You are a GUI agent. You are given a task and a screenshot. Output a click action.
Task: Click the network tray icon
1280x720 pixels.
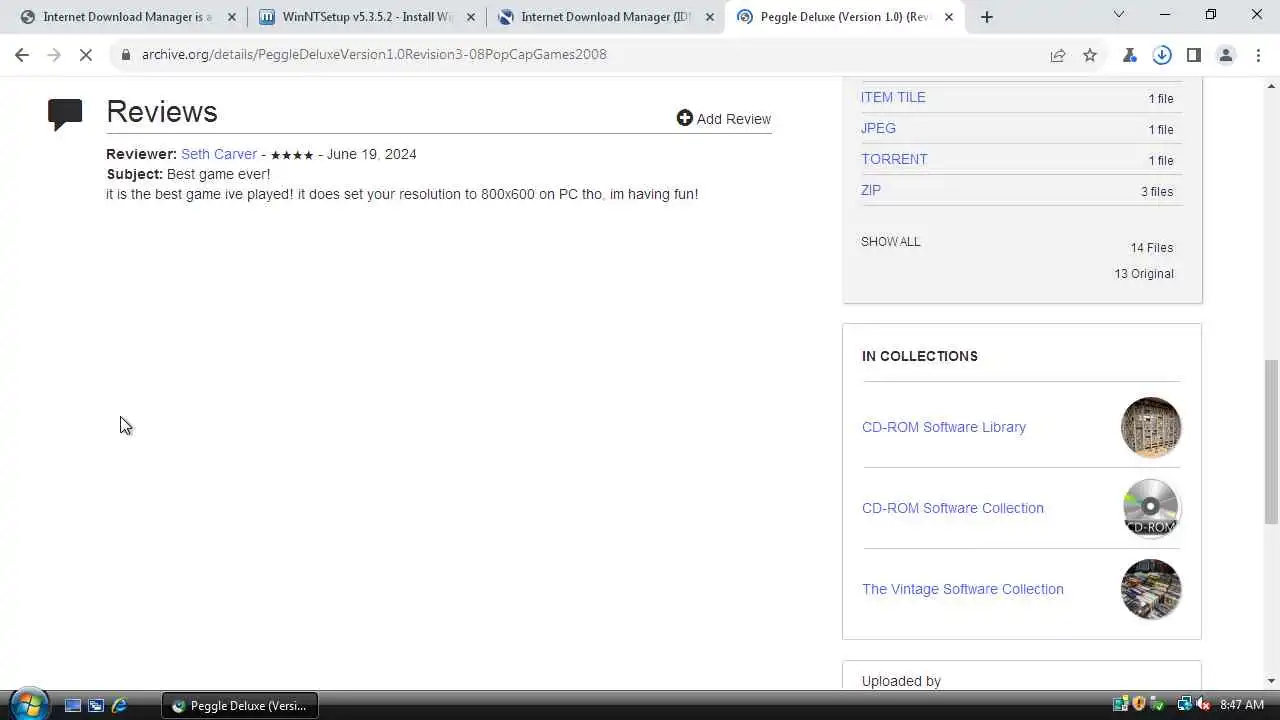[x=1185, y=704]
